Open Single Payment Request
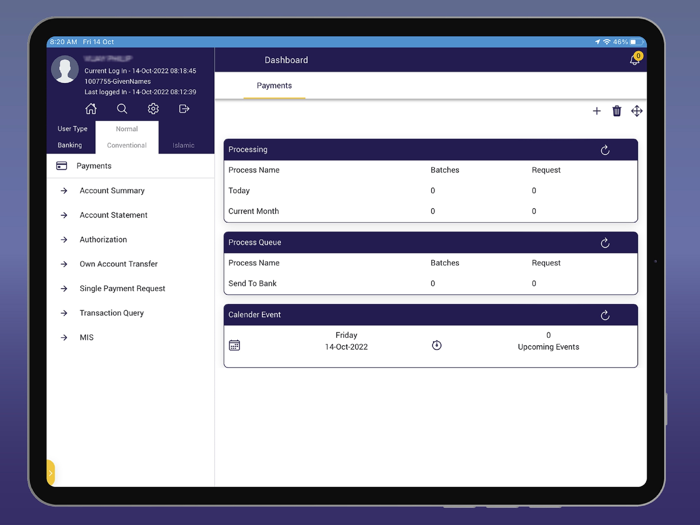Screen dimensions: 700x525 [x=122, y=288]
